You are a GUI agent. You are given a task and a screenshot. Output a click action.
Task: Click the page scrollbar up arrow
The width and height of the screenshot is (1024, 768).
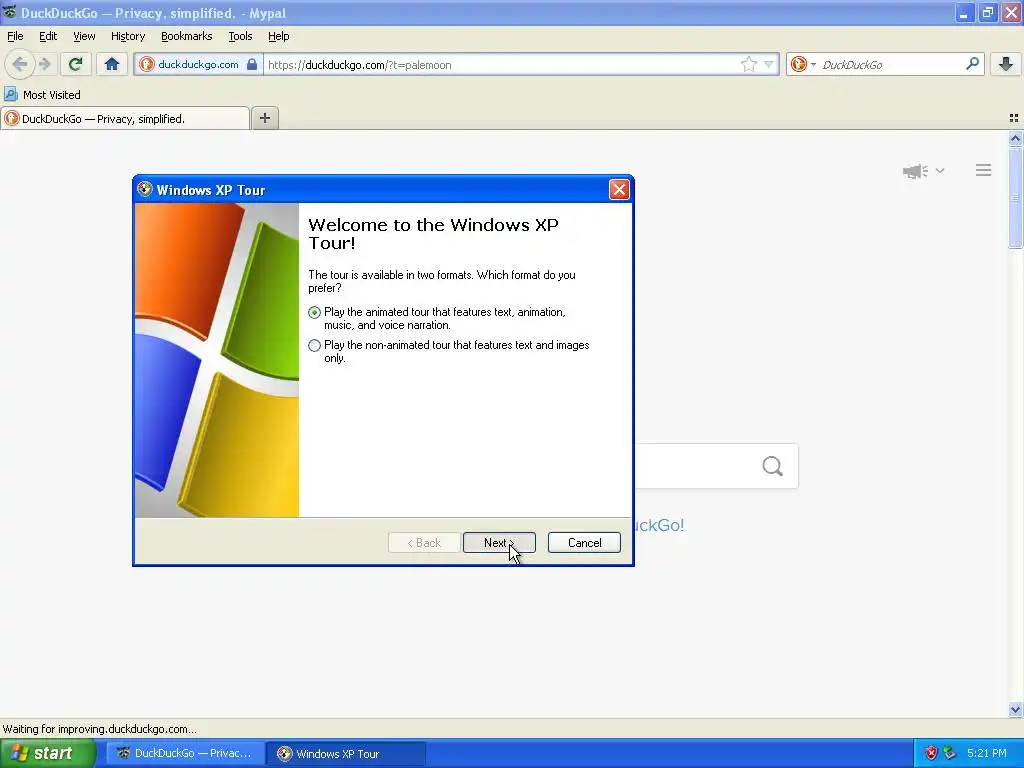(x=1015, y=138)
